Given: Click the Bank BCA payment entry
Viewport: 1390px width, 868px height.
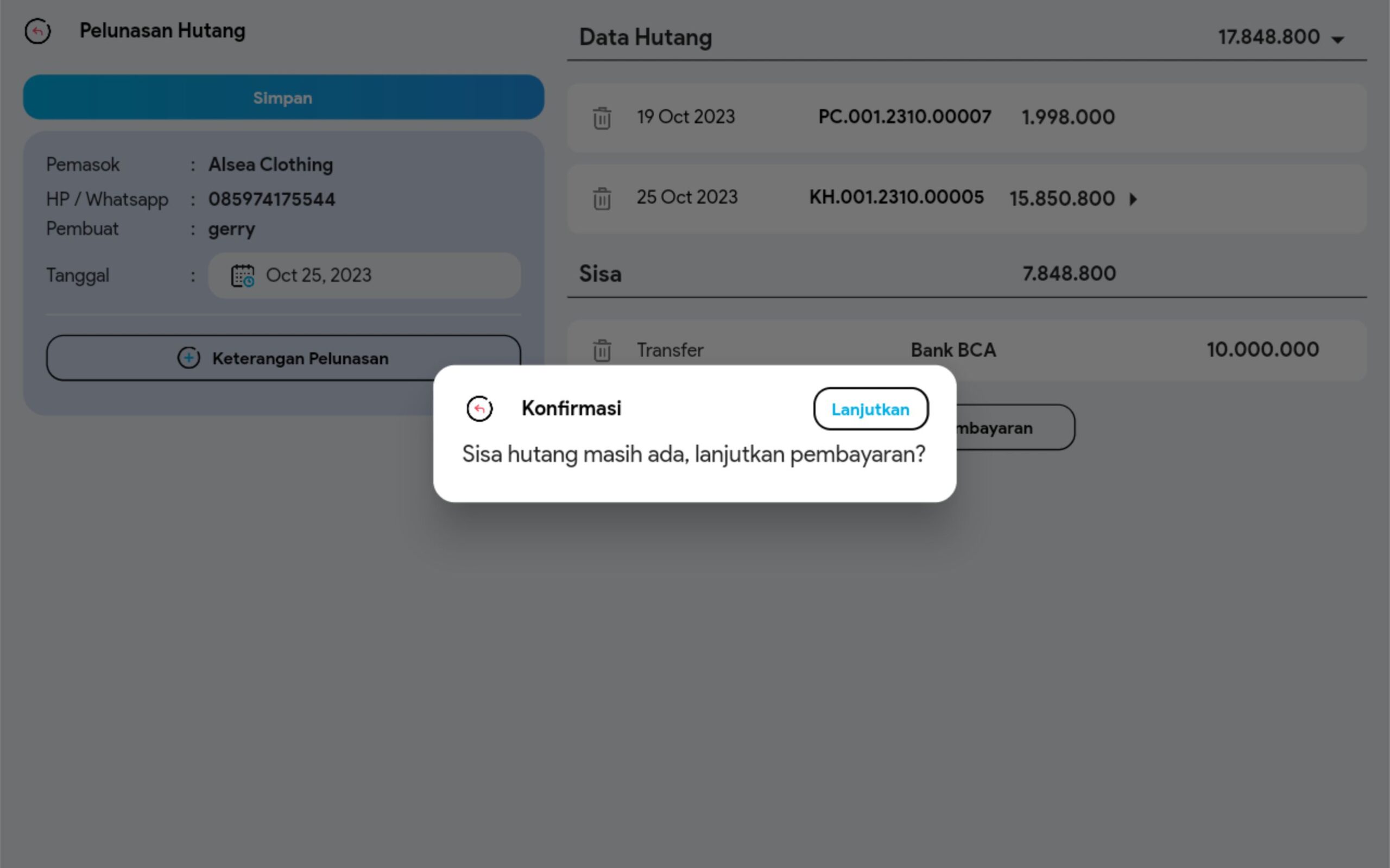Looking at the screenshot, I should [953, 350].
